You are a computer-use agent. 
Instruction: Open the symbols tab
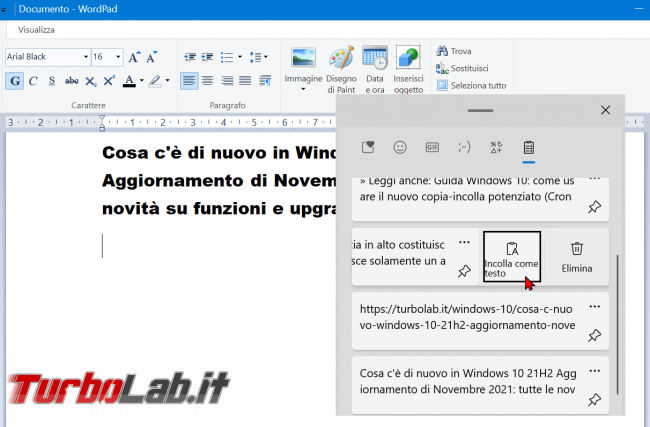point(496,147)
